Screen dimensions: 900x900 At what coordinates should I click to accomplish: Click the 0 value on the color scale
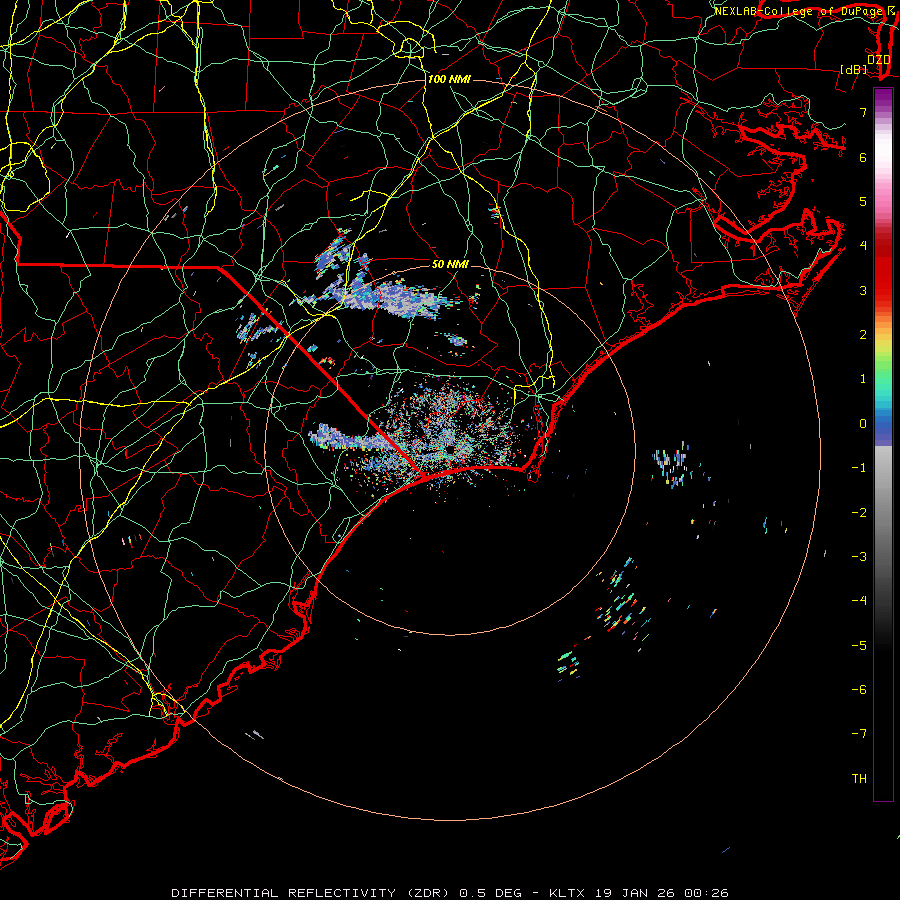pos(863,424)
